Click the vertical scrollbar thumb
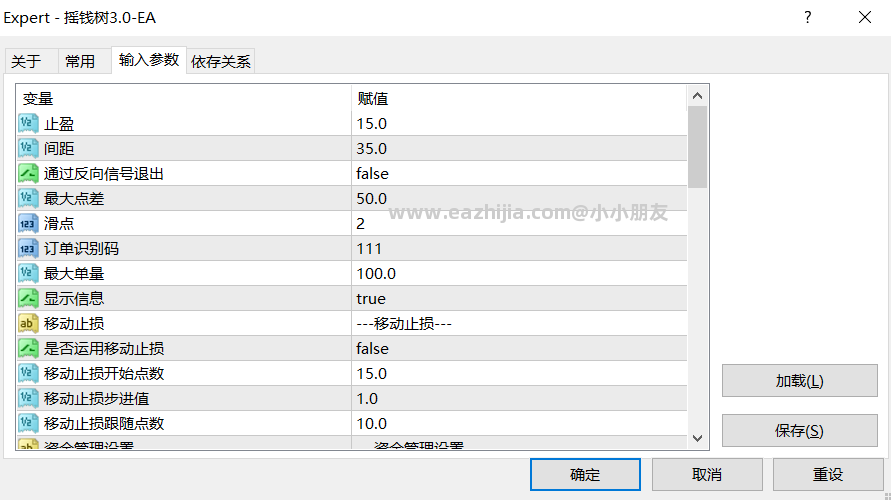Viewport: 891px width, 500px height. (x=698, y=147)
